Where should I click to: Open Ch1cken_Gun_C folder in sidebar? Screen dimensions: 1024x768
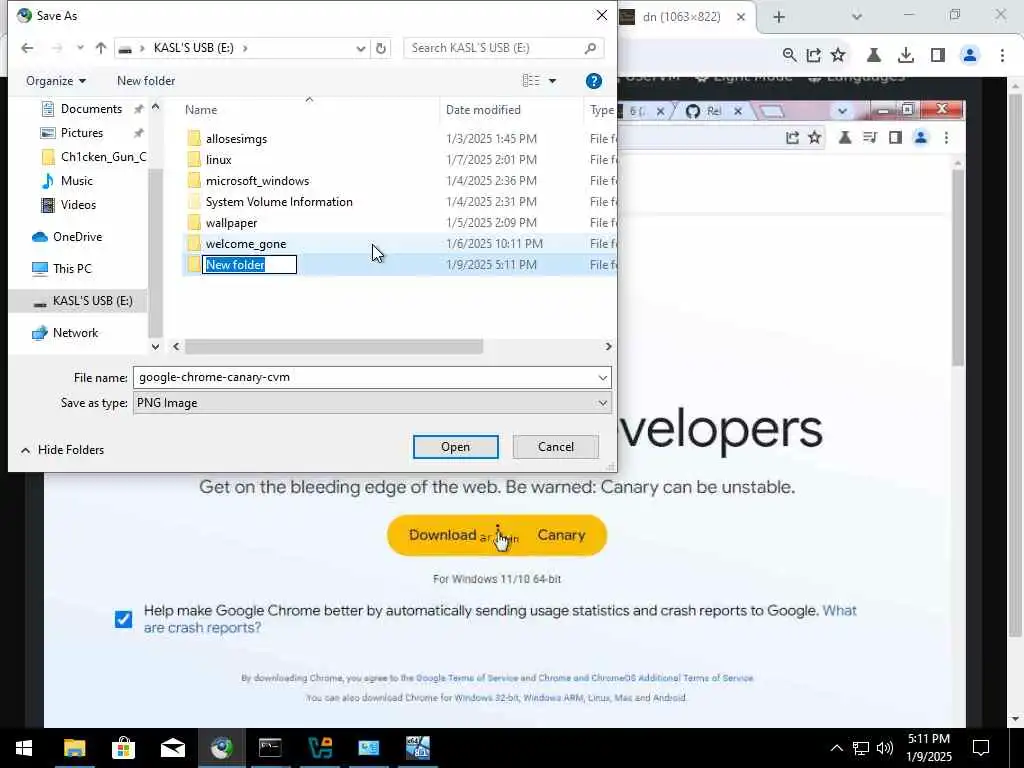[x=103, y=157]
